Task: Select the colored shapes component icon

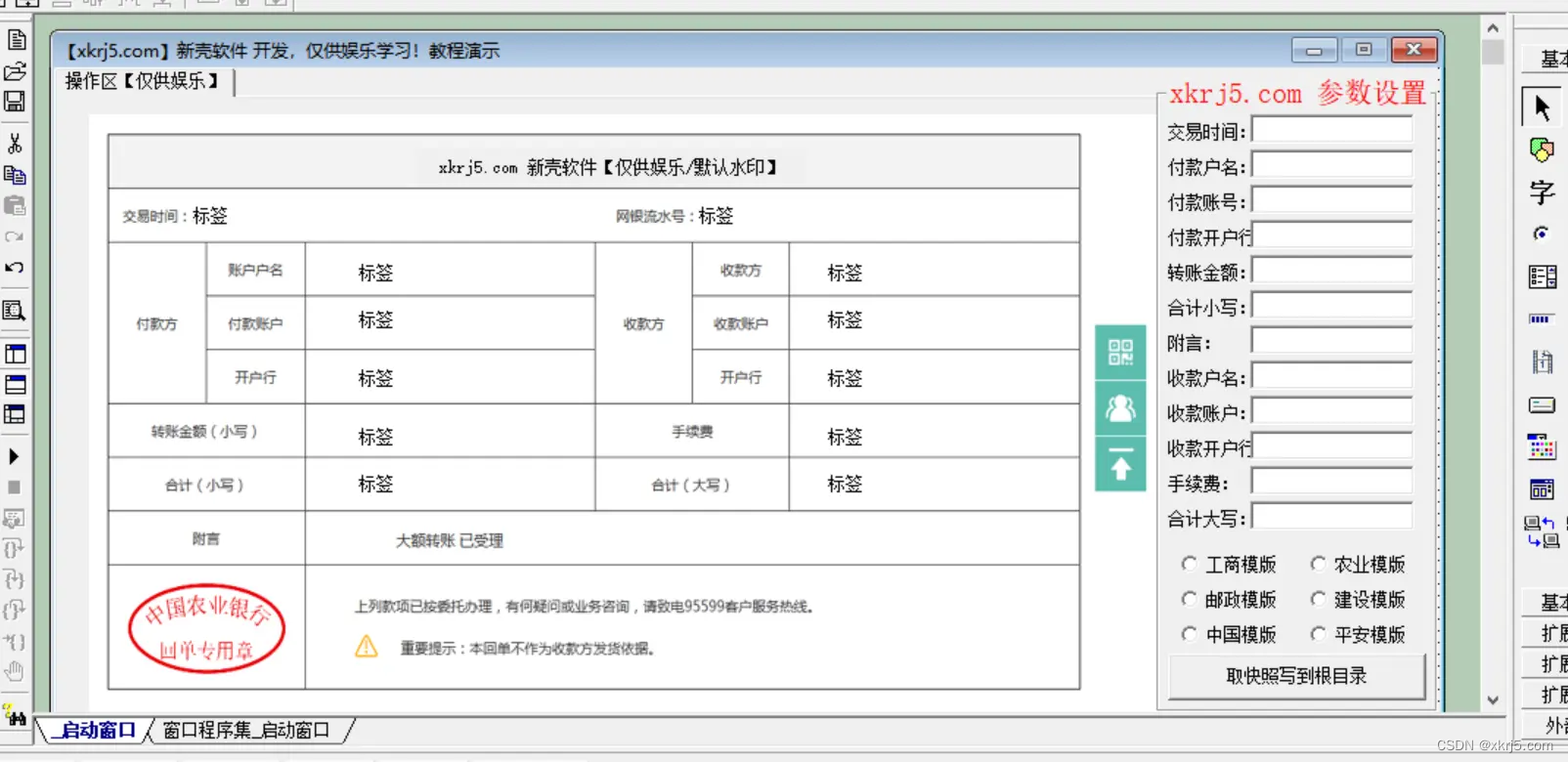Action: pos(1543,150)
